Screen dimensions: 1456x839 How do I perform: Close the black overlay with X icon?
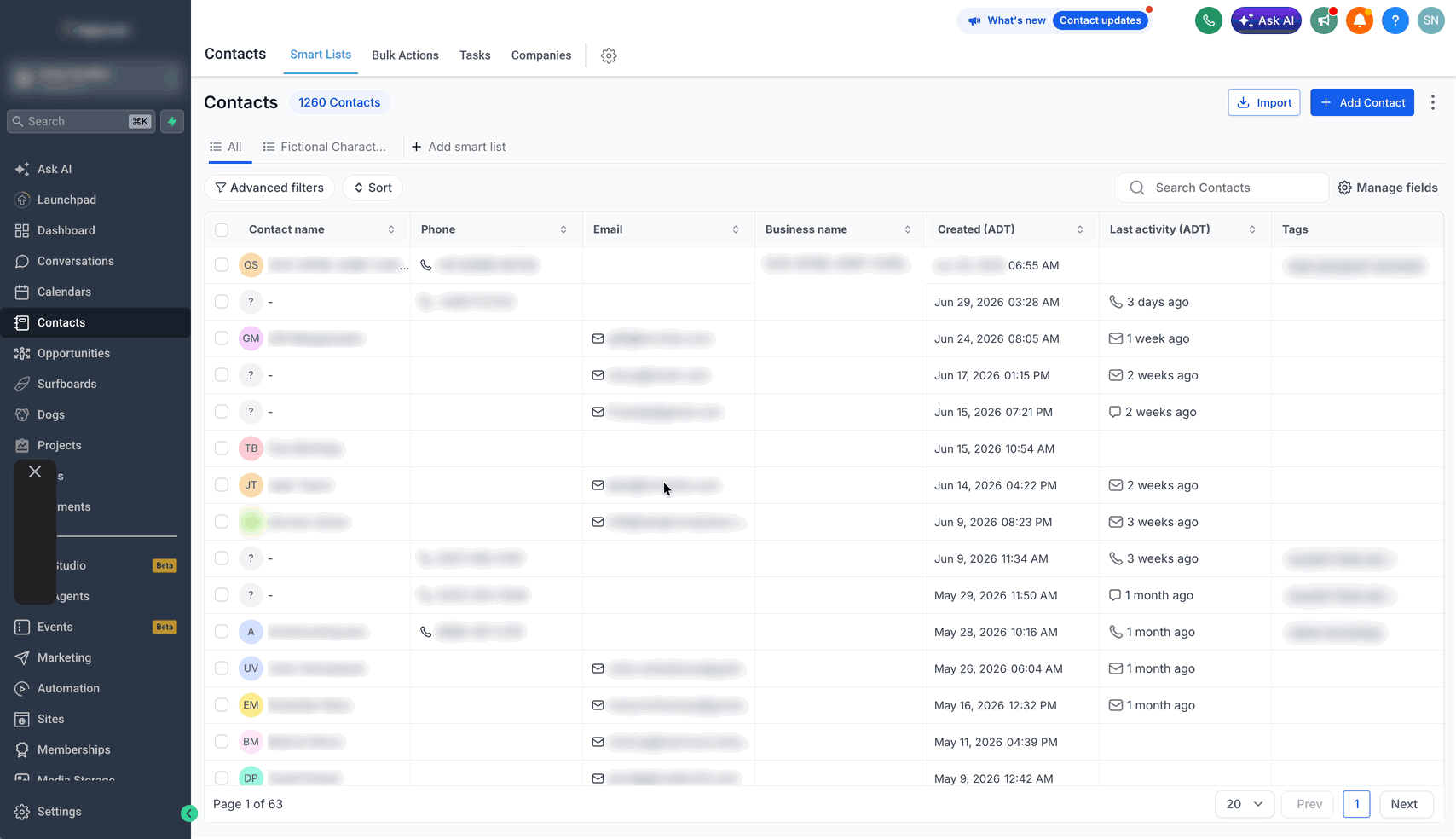tap(35, 472)
